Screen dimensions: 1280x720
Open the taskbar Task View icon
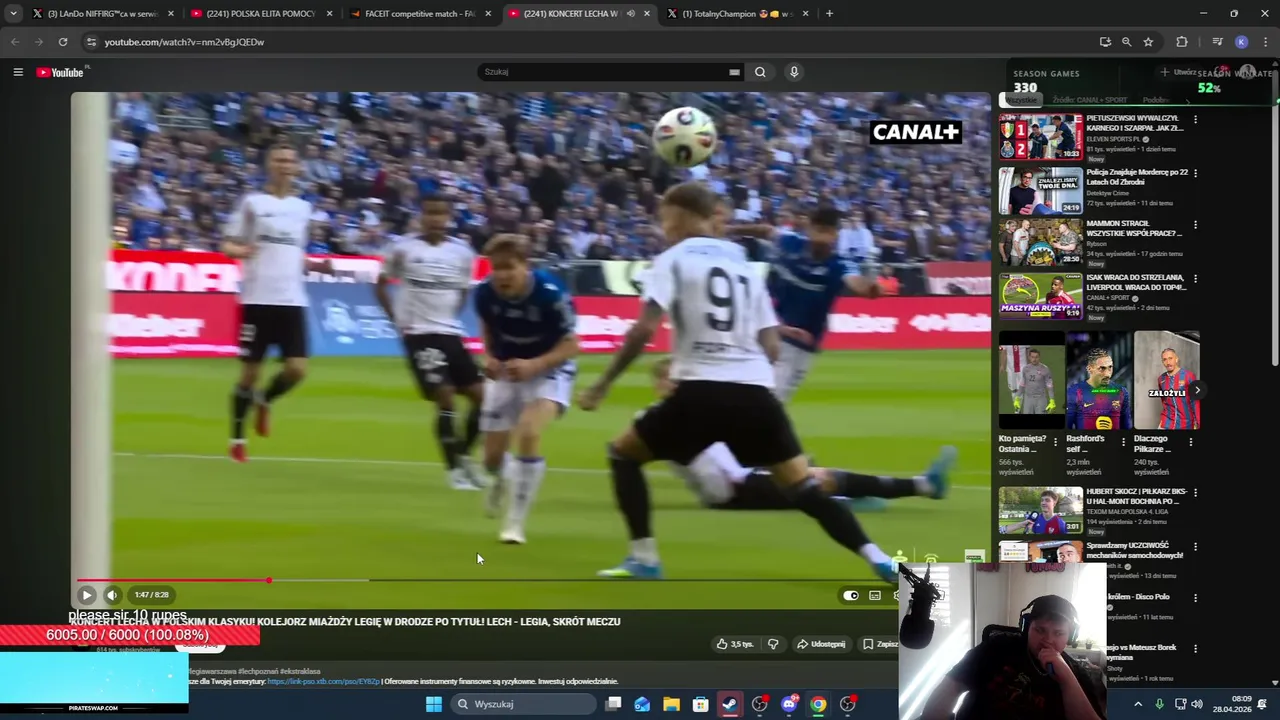[x=613, y=704]
